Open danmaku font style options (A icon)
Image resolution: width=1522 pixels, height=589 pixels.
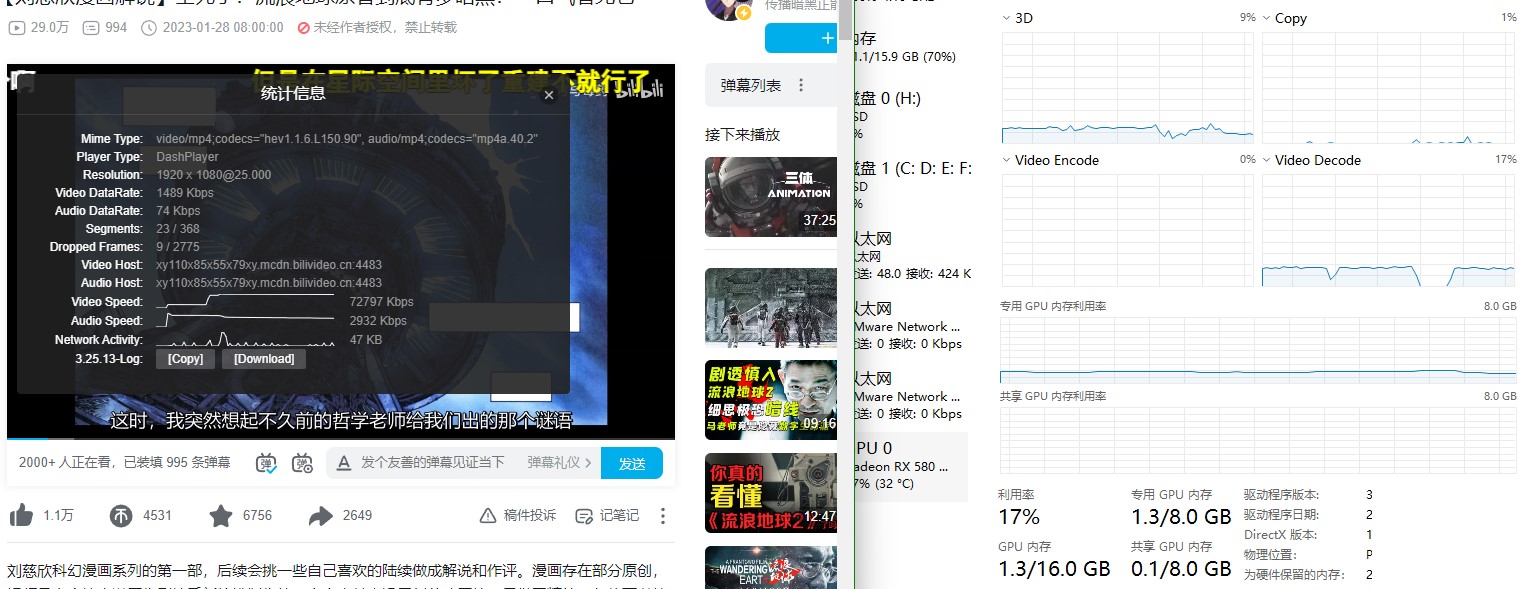click(344, 463)
